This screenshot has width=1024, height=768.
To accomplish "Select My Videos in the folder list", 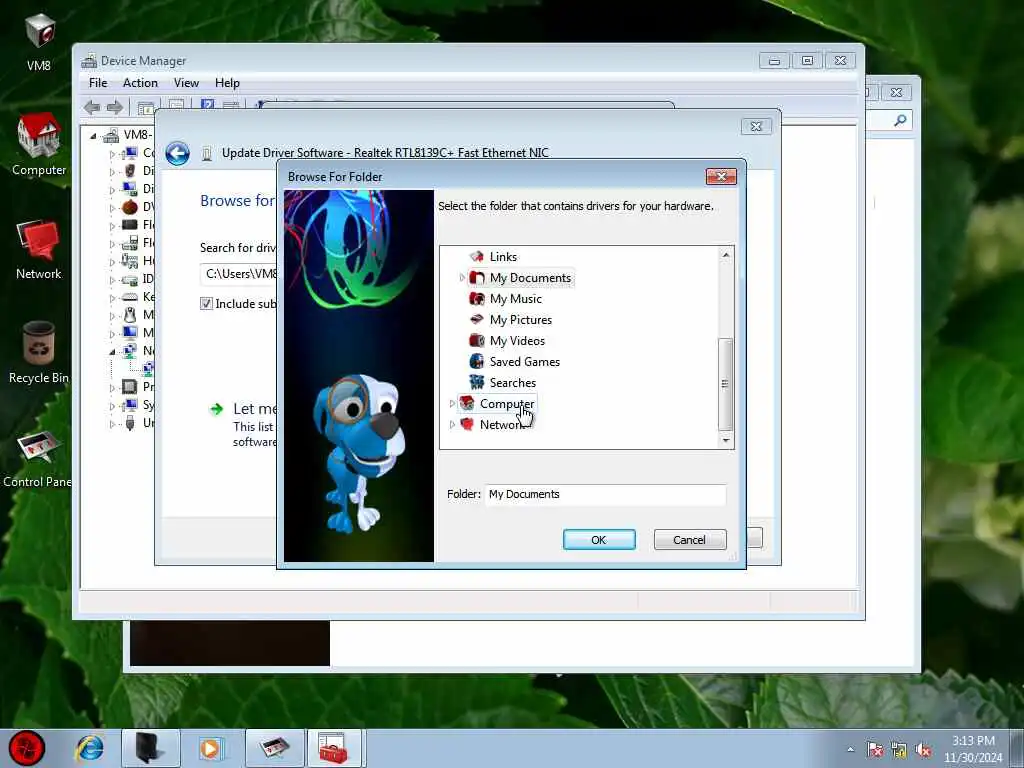I will (517, 340).
